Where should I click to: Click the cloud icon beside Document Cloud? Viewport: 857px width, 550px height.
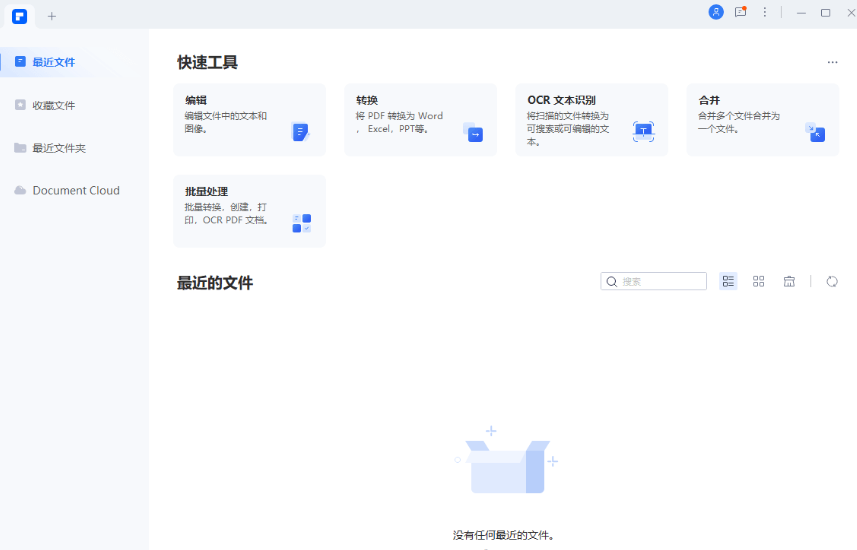tap(20, 190)
